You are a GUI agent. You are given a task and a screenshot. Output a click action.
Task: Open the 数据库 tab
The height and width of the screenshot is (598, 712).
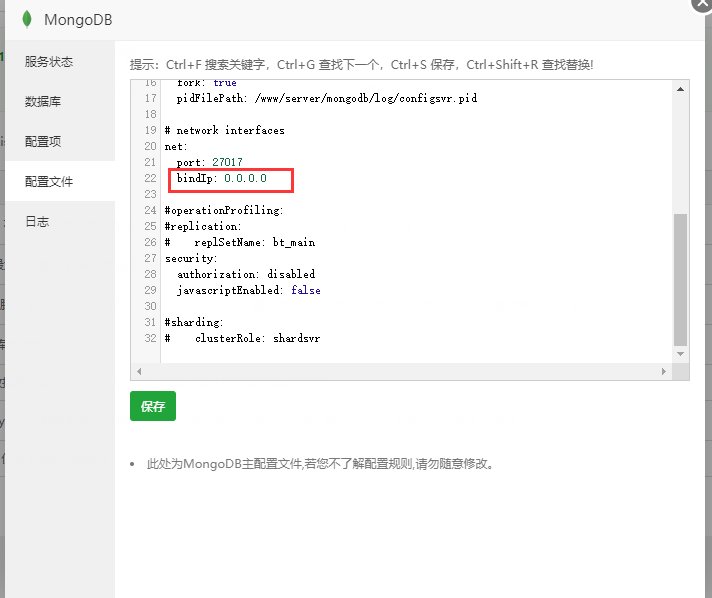[x=60, y=101]
